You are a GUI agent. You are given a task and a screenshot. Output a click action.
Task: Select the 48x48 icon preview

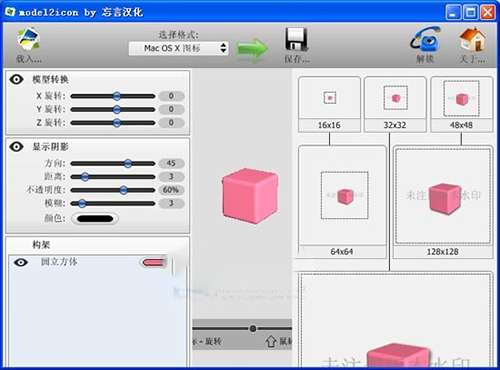(462, 104)
